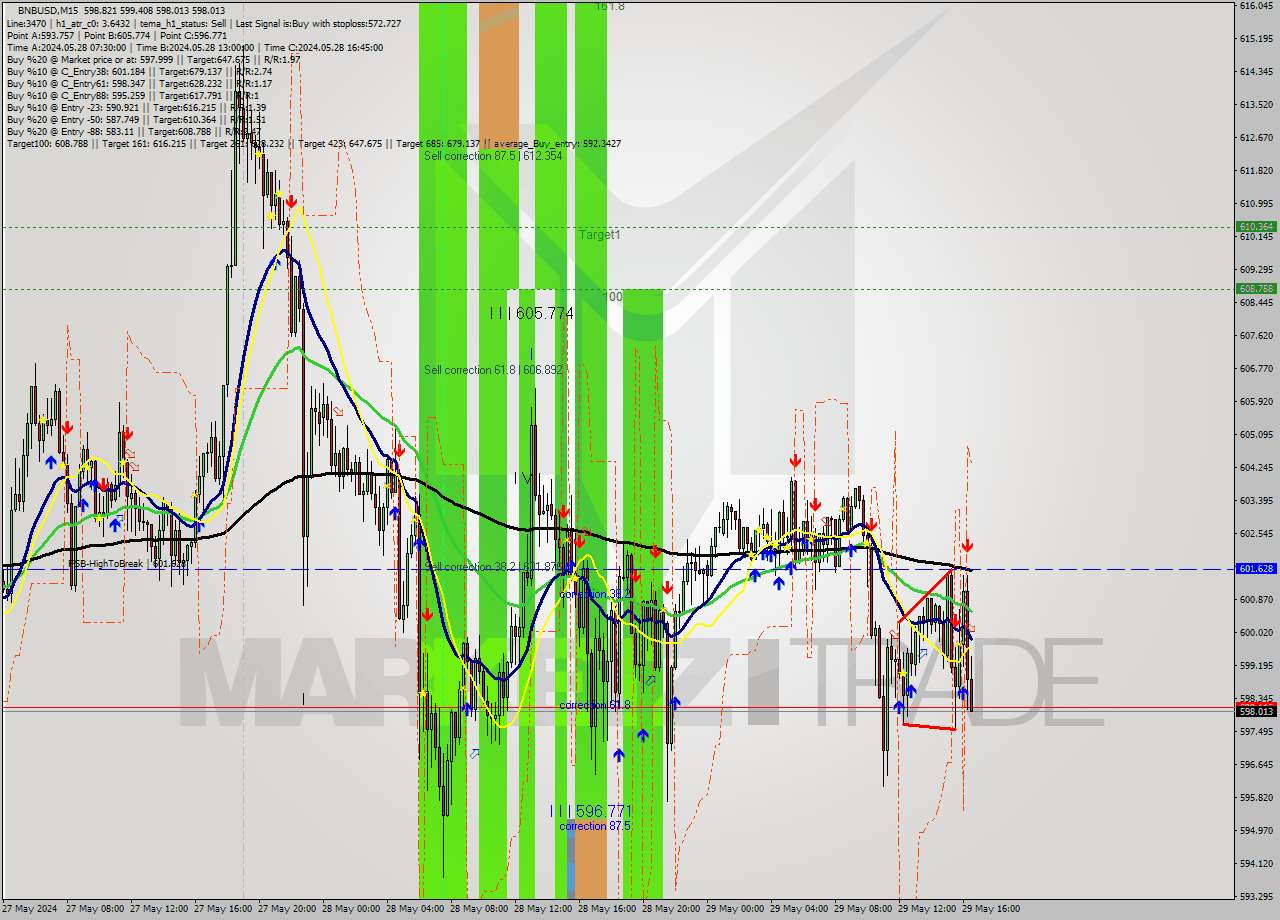
Task: Click the '28 May 16:00' time axis label
Action: tap(607, 909)
